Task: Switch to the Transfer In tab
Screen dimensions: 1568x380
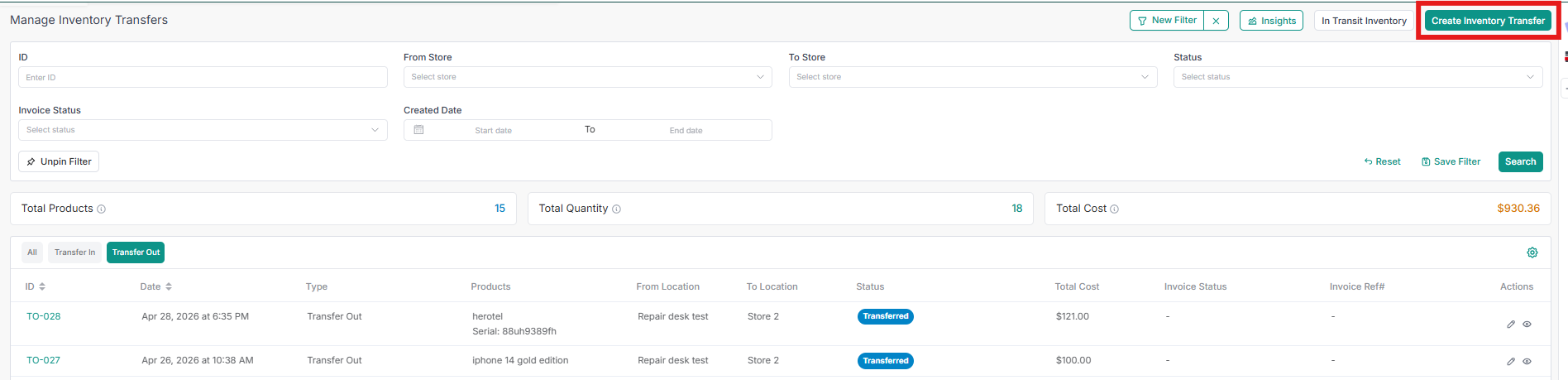Action: 74,253
